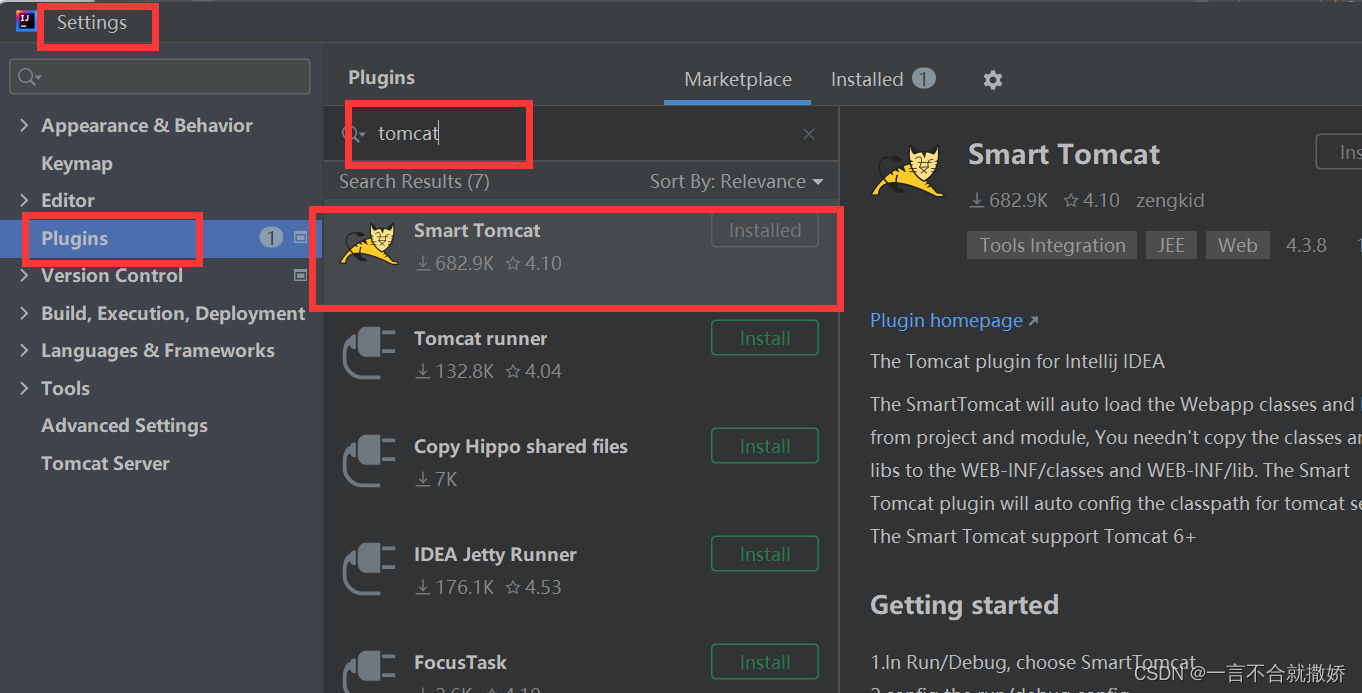Expand Build, Execution, Deployment section
Image resolution: width=1362 pixels, height=693 pixels.
tap(25, 314)
